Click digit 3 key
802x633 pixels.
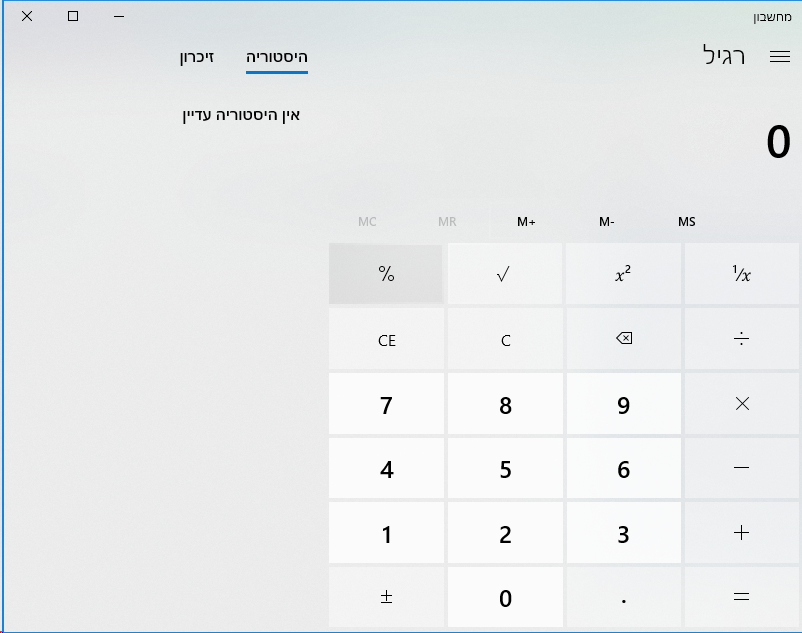pos(623,533)
